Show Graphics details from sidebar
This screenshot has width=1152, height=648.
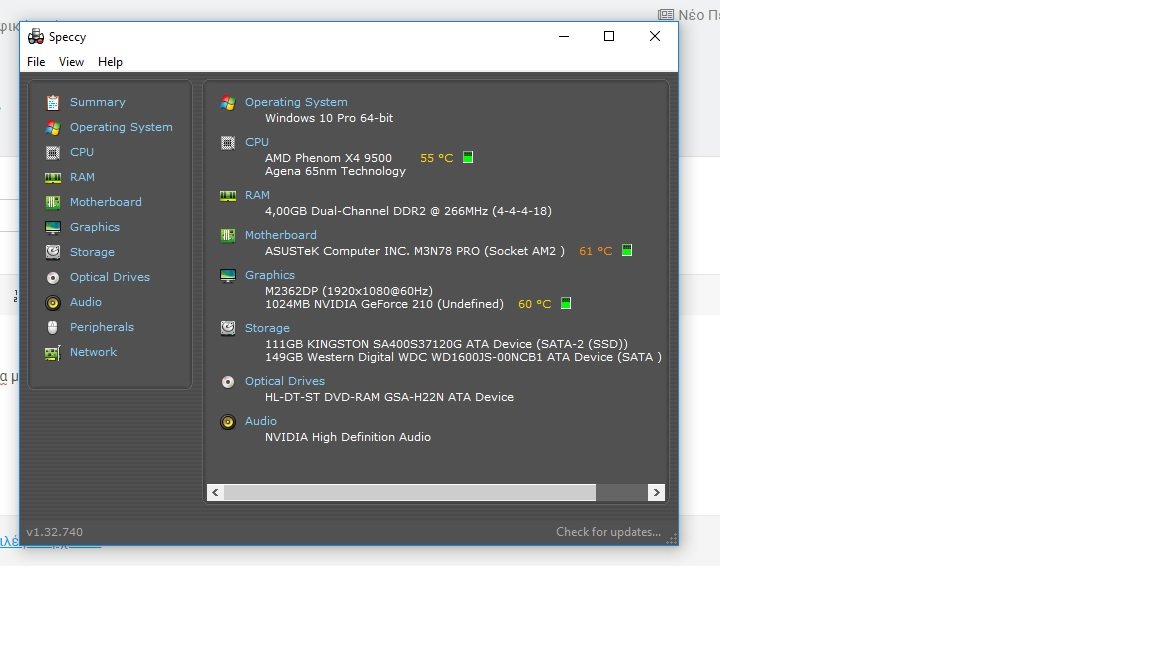tap(95, 227)
